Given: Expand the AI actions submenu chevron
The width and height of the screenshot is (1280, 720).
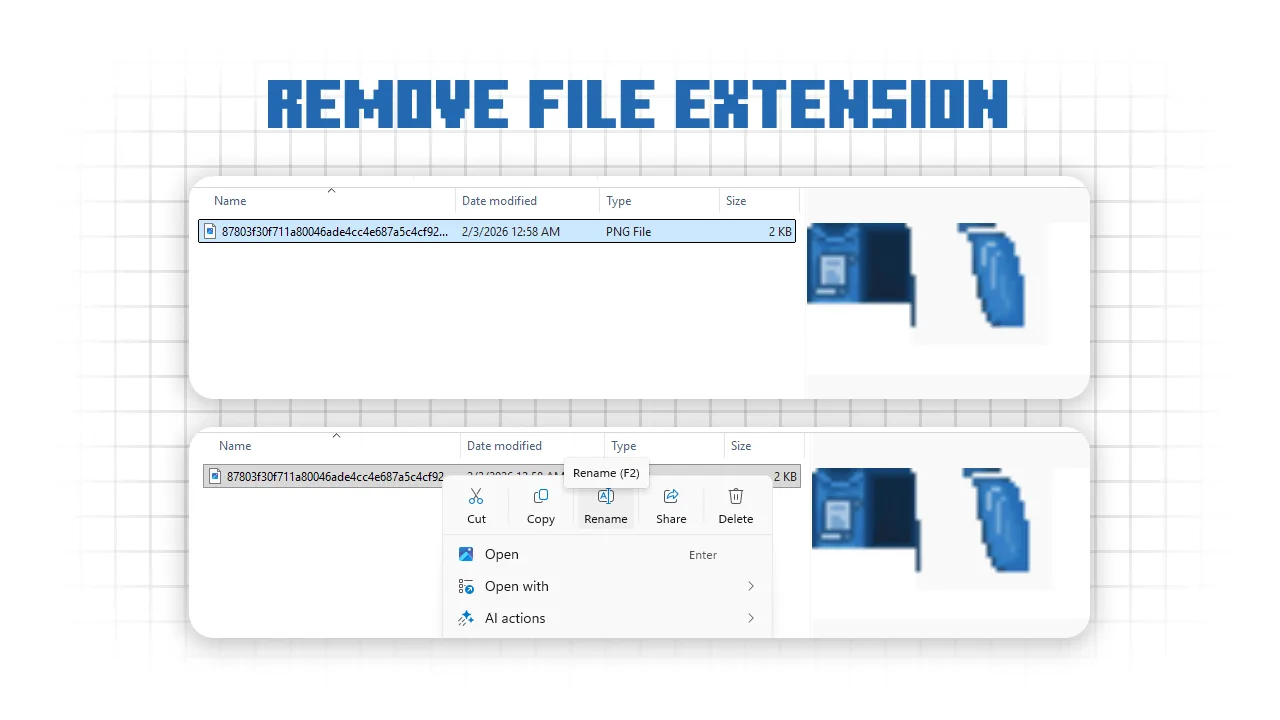Looking at the screenshot, I should 750,618.
